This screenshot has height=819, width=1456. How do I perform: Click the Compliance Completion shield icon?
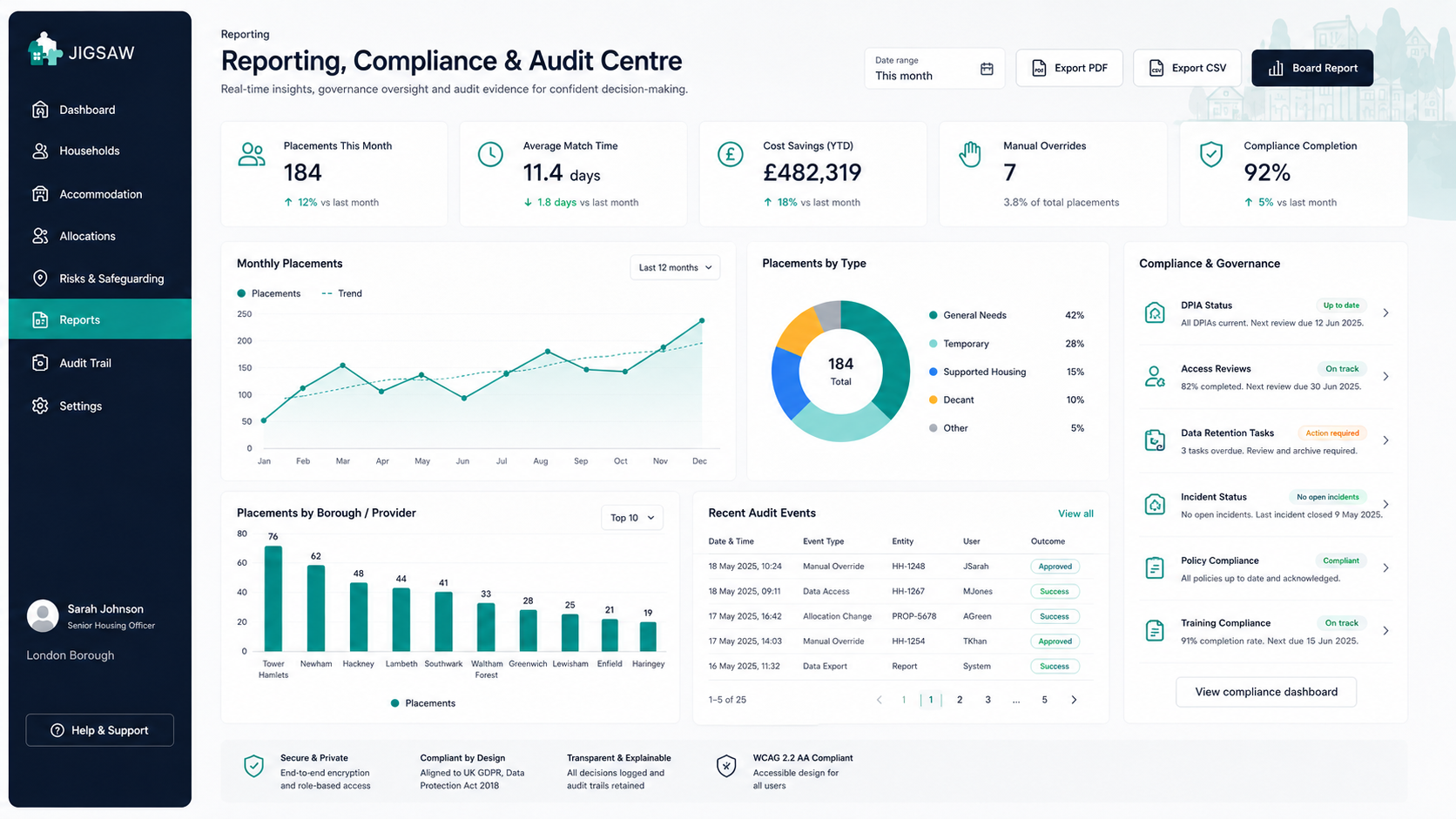(x=1211, y=154)
